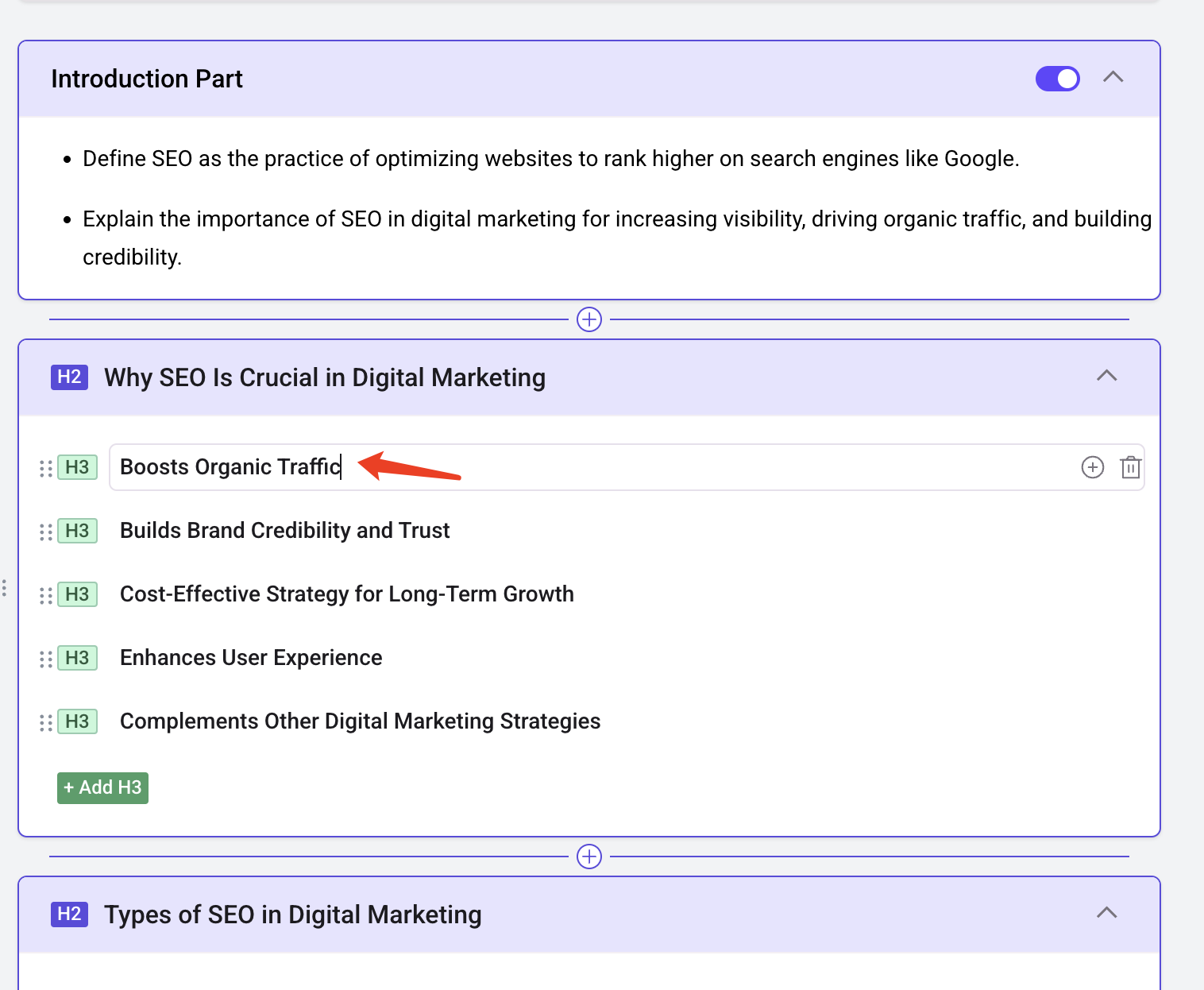Click the + Add H3 button
Screen dimensions: 1204x990
pos(102,788)
